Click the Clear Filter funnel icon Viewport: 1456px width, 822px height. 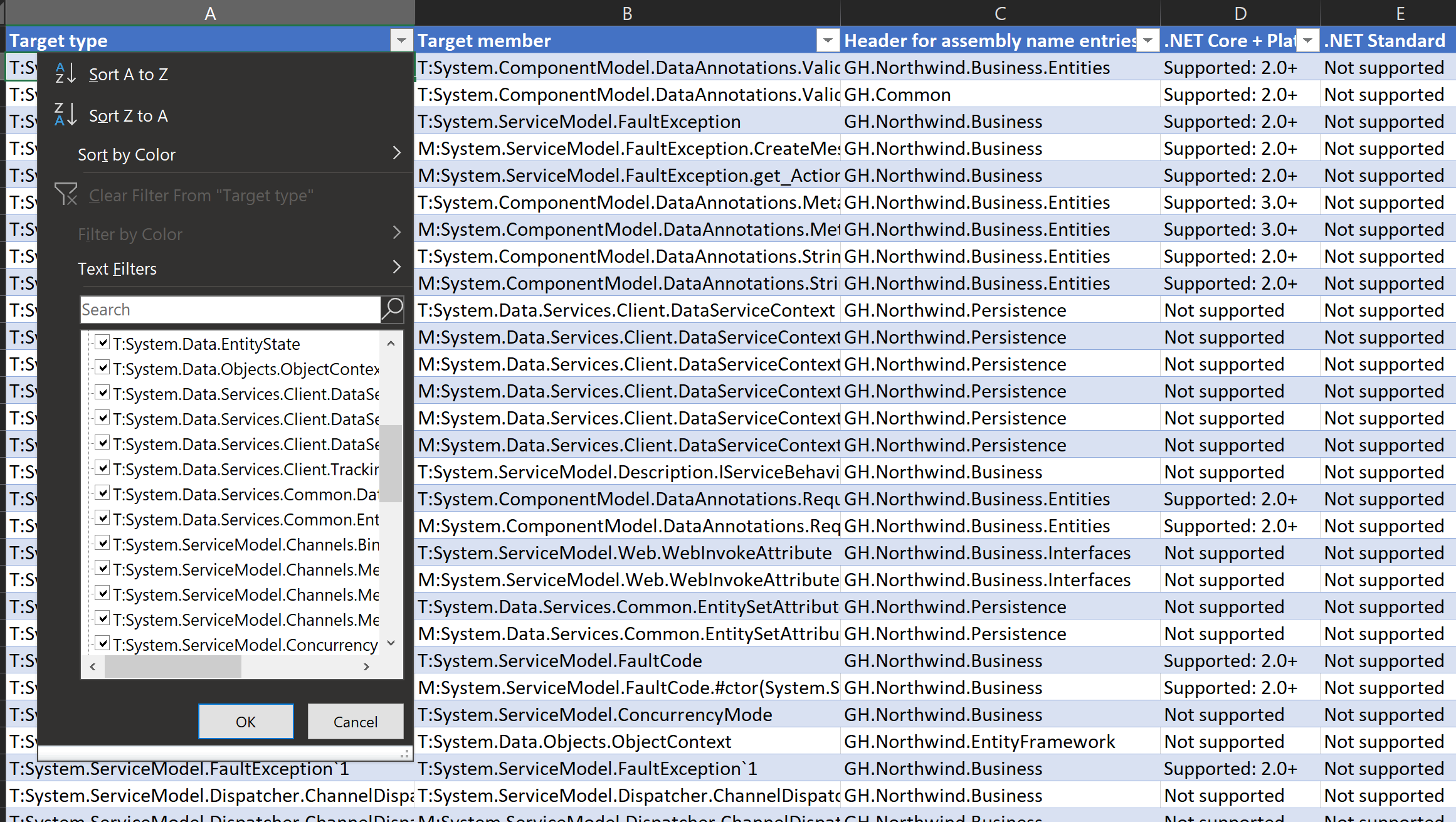65,194
